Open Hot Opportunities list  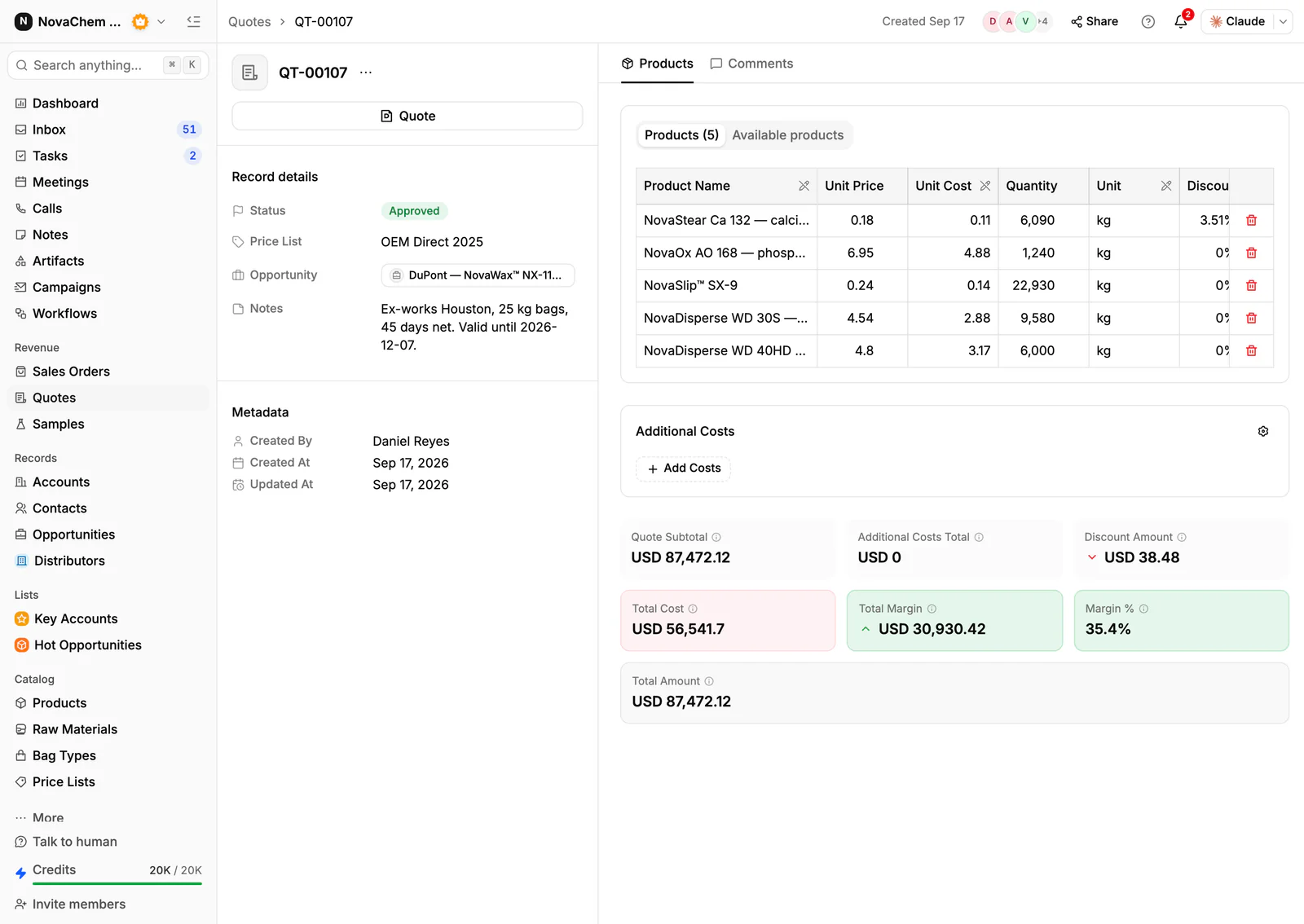point(108,645)
